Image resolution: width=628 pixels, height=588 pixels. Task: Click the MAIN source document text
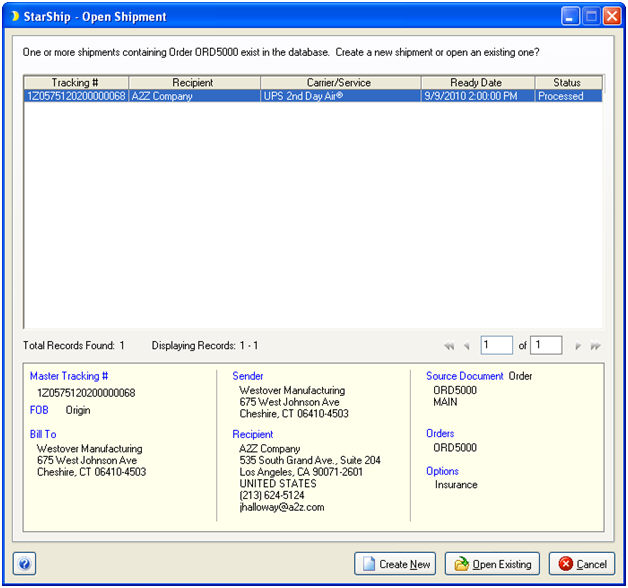point(445,402)
